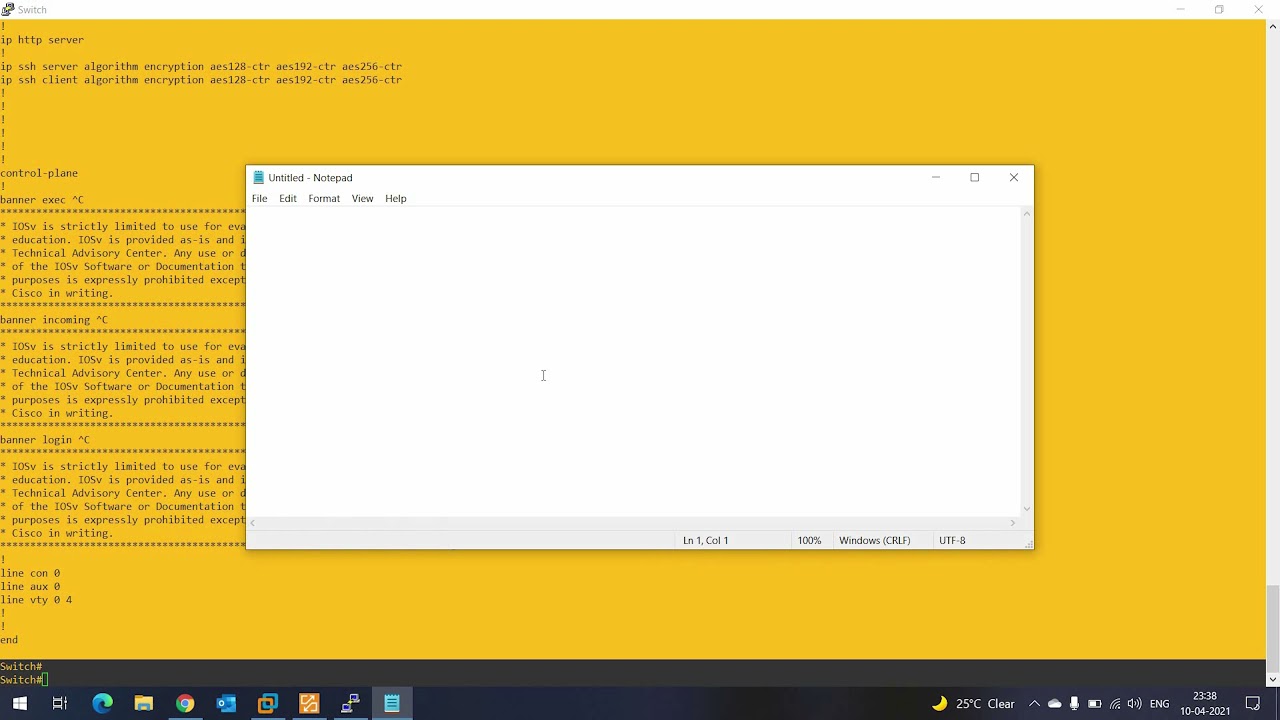Click the 'end' line in the terminal

point(9,640)
